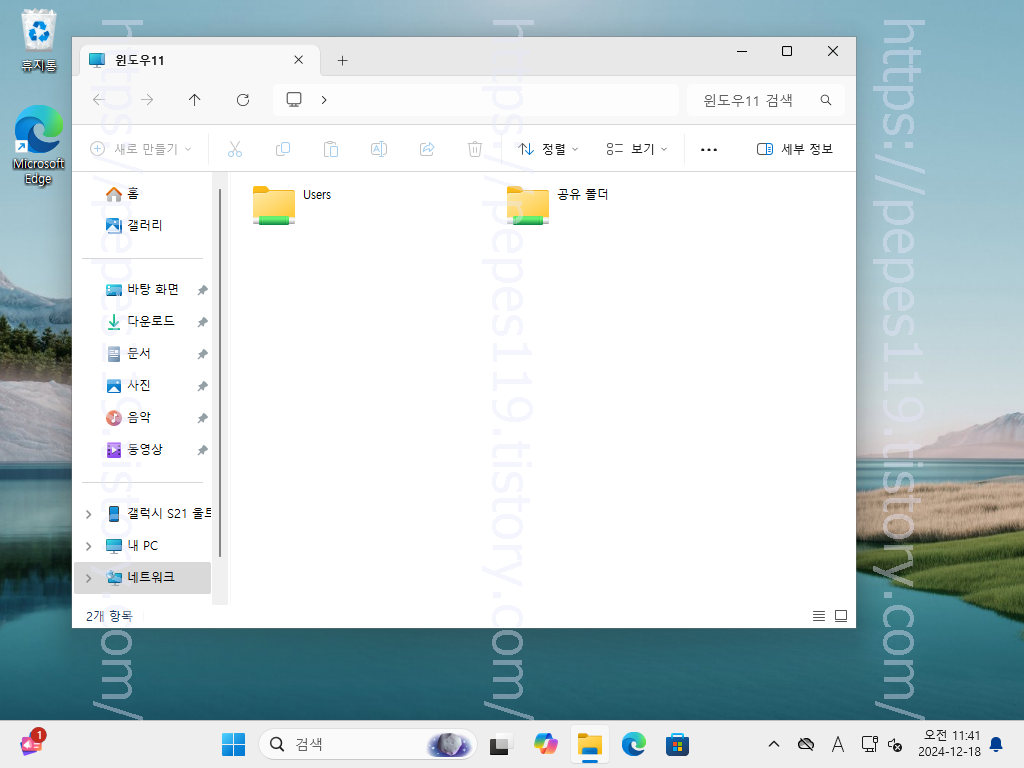Select the Users shared folder
The height and width of the screenshot is (768, 1024).
click(x=293, y=206)
